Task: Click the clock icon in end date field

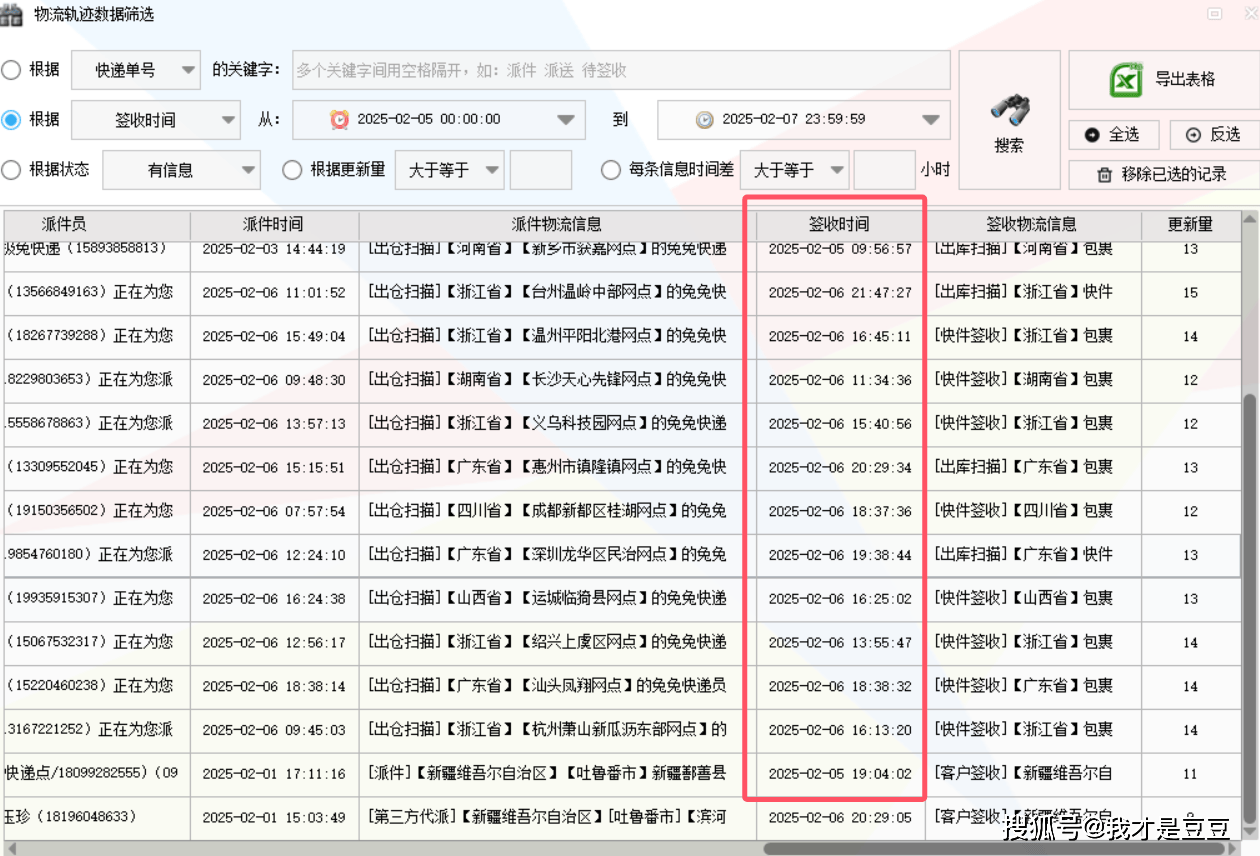Action: [x=705, y=120]
